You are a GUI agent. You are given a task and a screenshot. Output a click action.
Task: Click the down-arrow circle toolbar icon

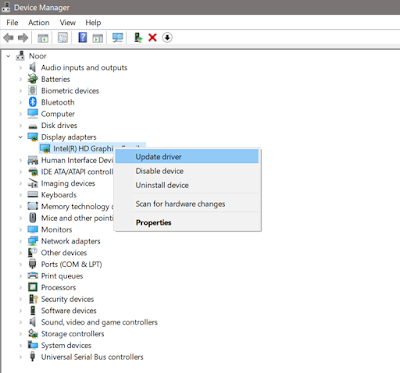167,37
